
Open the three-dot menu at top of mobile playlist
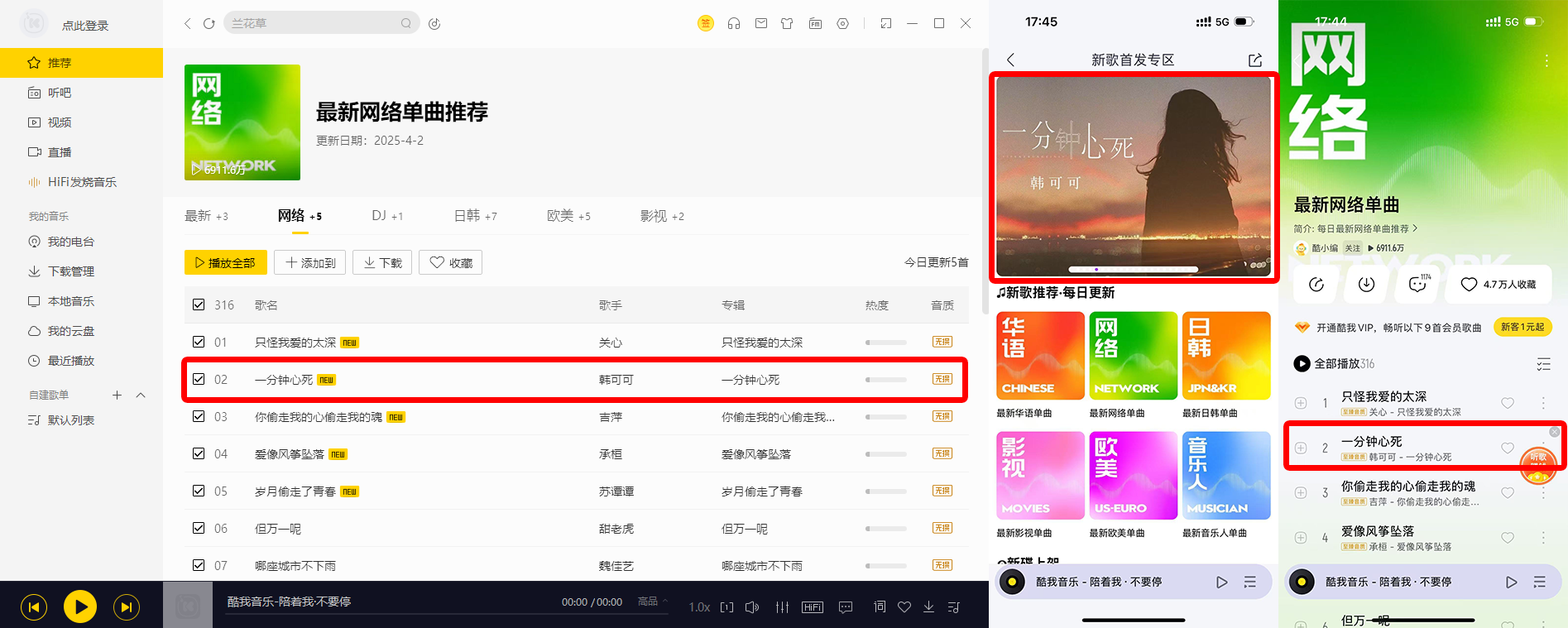(1546, 60)
